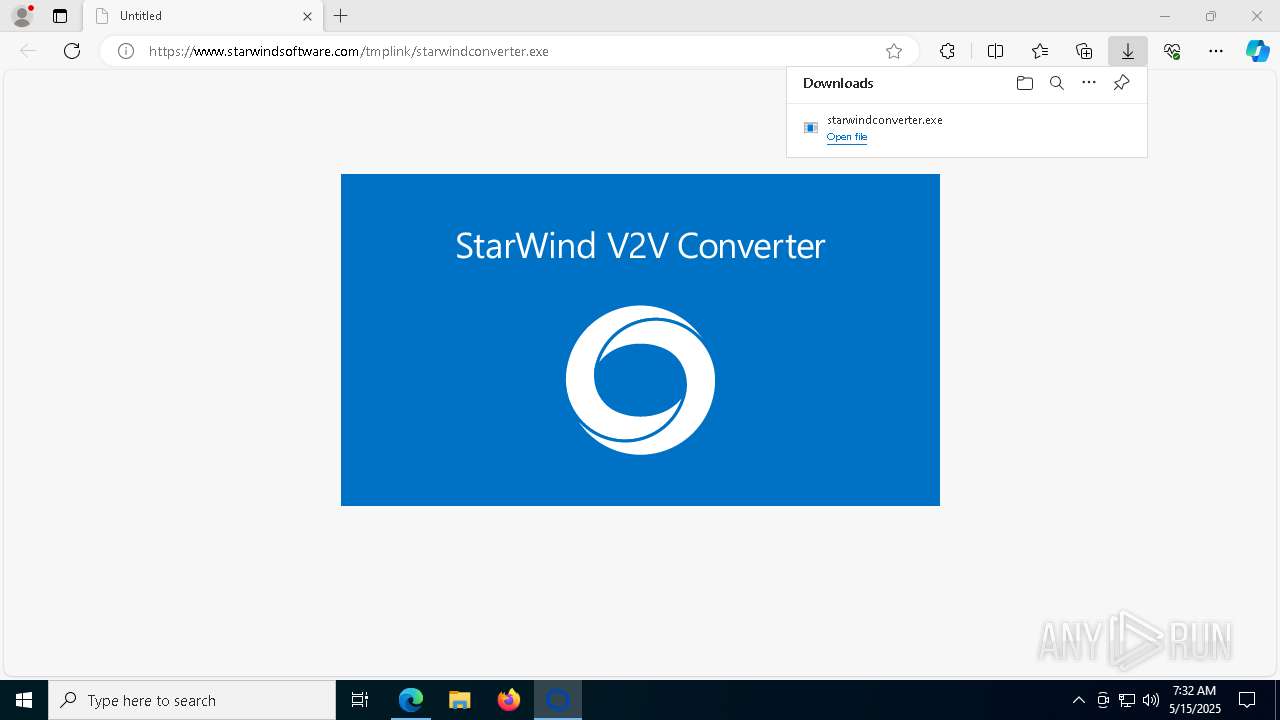
Task: Toggle split screen view
Action: 995,51
